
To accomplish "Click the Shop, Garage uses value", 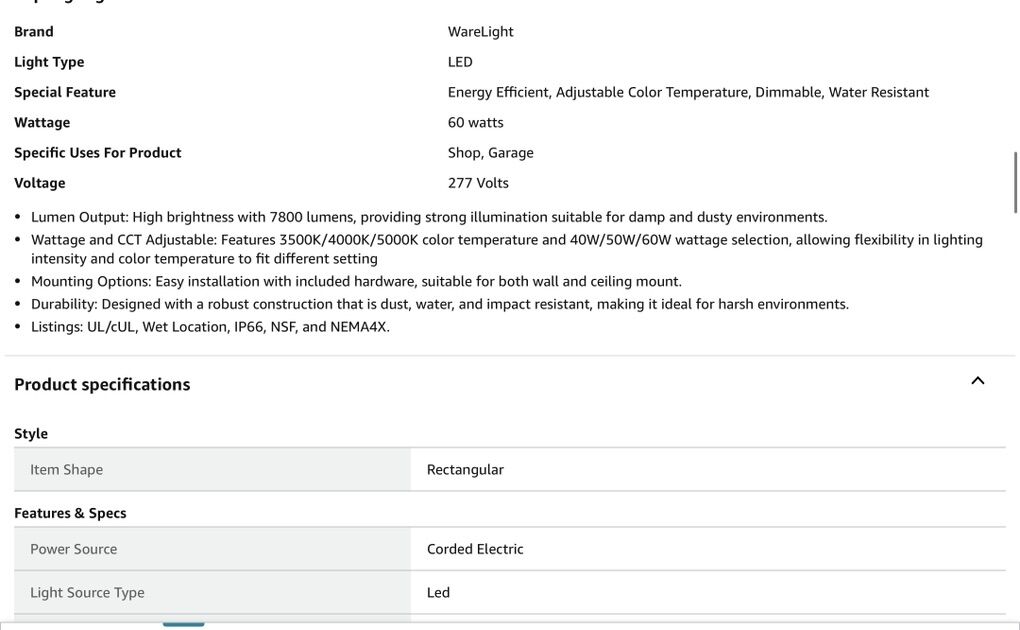I will [490, 153].
